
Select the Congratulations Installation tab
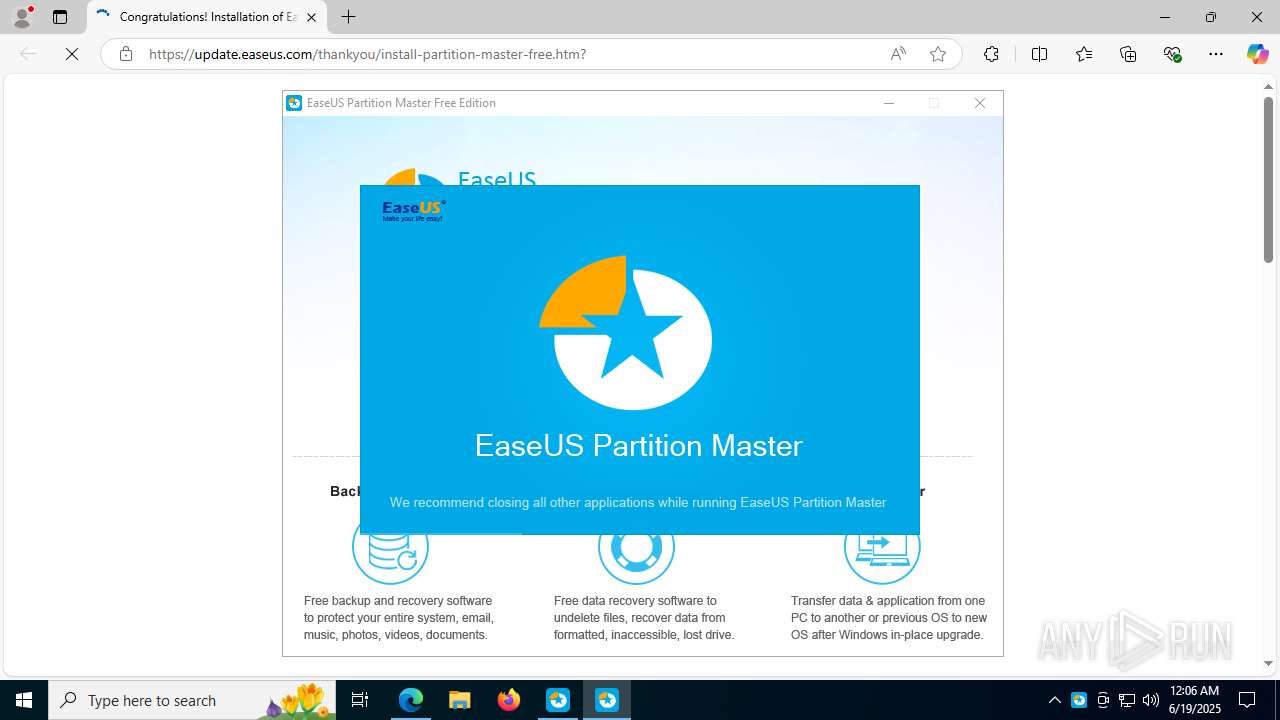(x=207, y=17)
